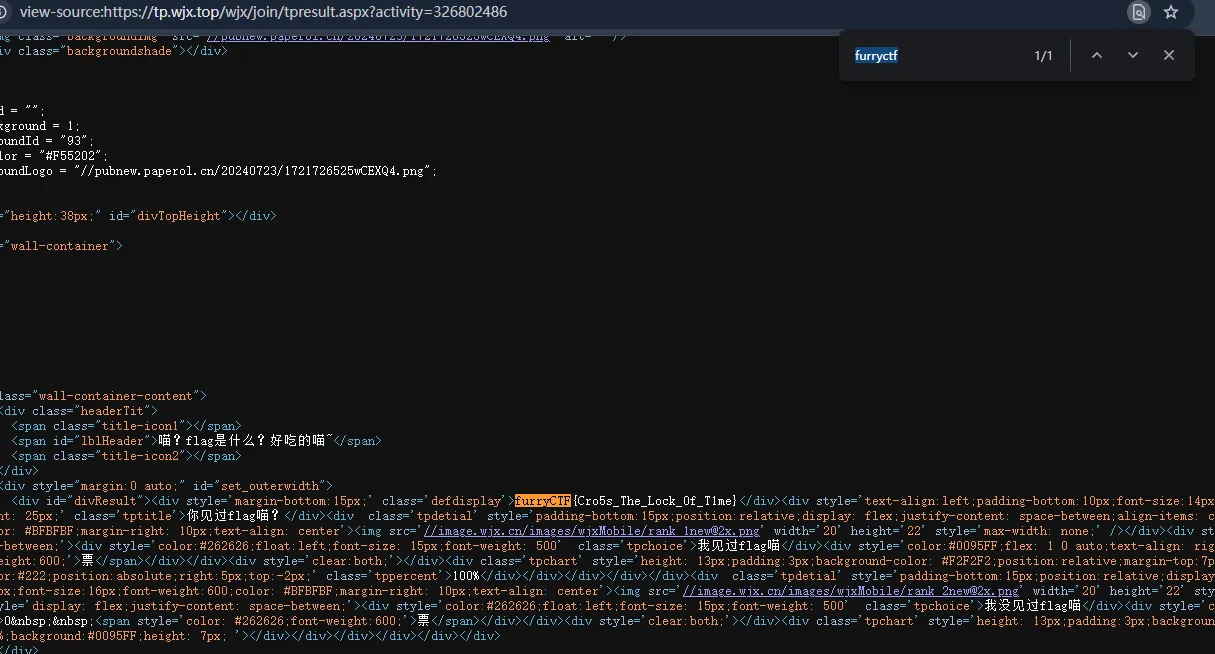Click the find-in-page icon in address bar

tap(1138, 12)
